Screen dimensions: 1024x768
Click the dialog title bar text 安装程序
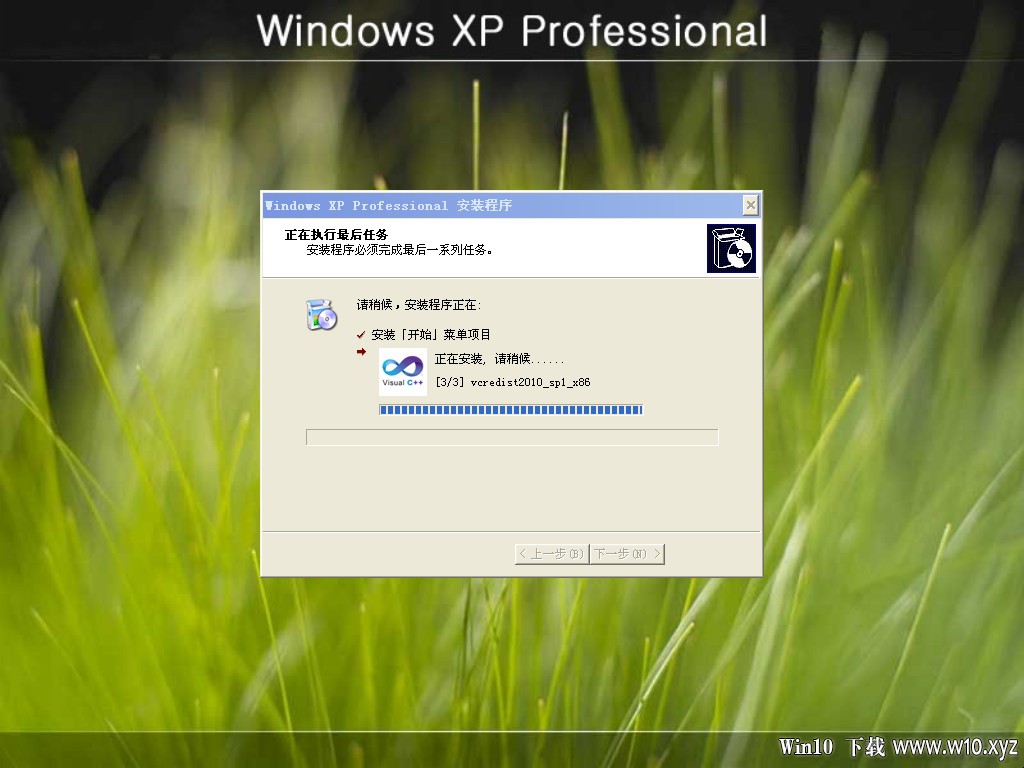click(484, 206)
